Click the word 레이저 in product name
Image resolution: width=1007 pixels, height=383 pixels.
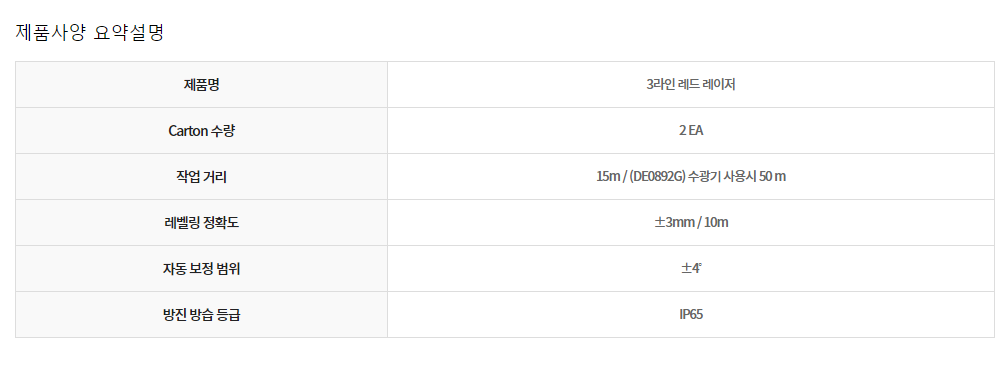click(x=719, y=85)
